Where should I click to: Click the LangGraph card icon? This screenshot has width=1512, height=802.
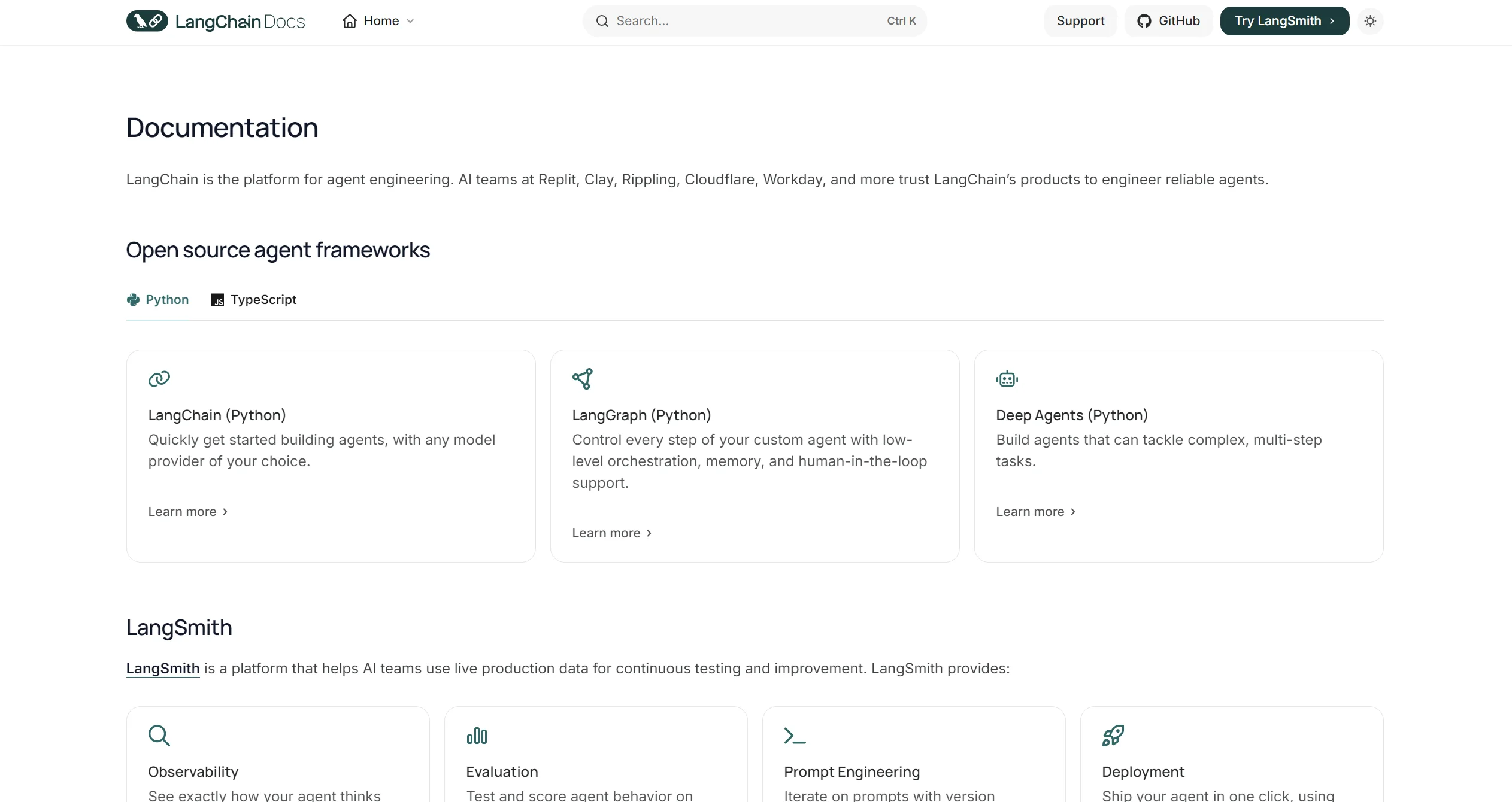[x=583, y=378]
